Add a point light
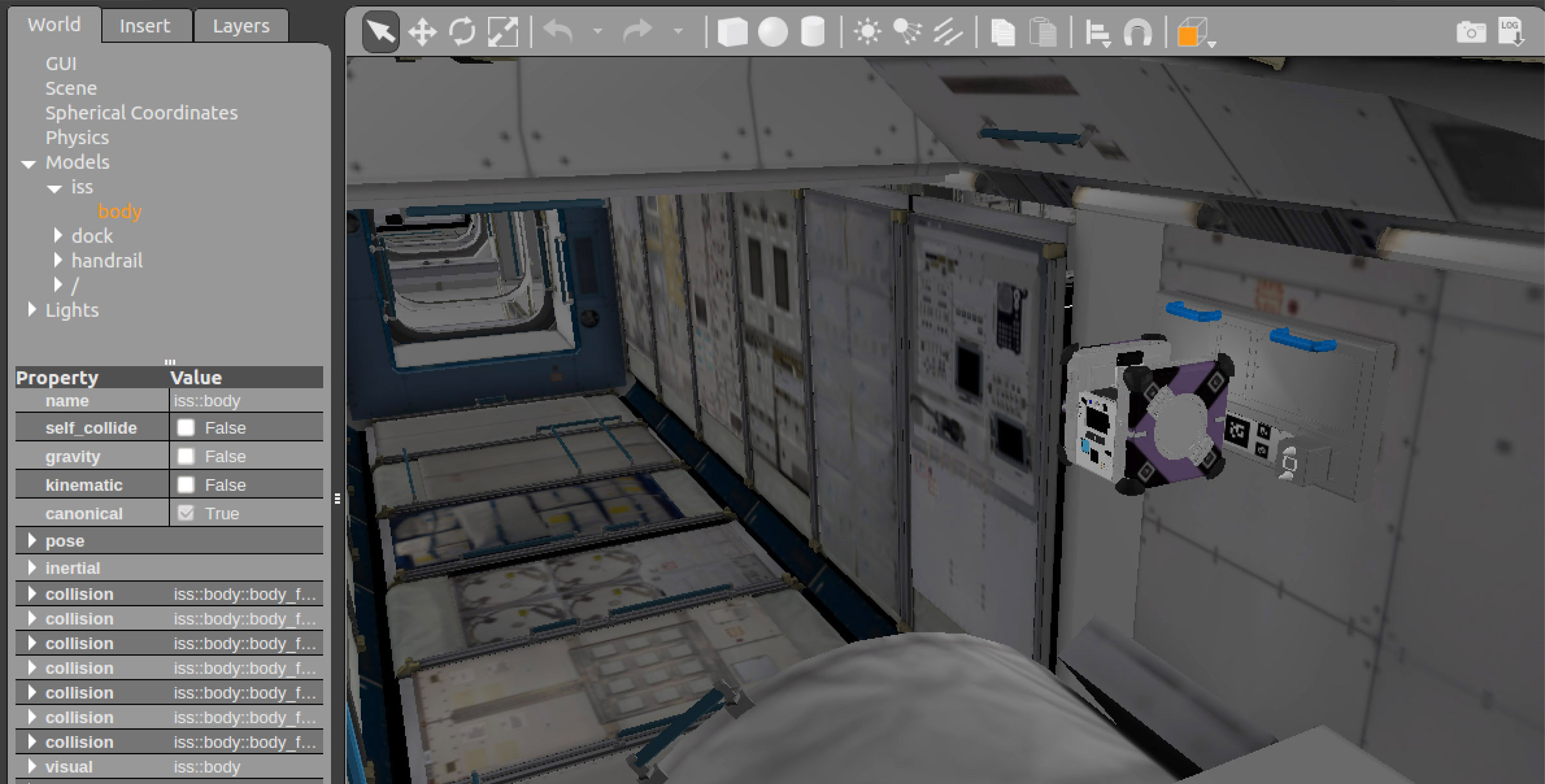This screenshot has height=784, width=1545. click(867, 31)
